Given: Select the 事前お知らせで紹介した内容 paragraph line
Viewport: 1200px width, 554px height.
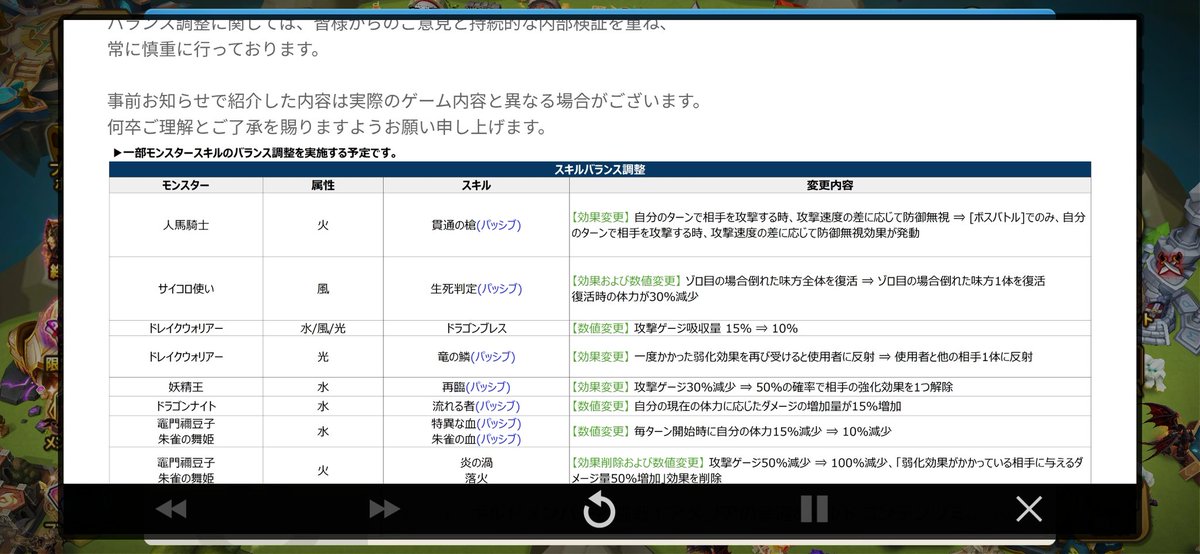Looking at the screenshot, I should (x=405, y=101).
